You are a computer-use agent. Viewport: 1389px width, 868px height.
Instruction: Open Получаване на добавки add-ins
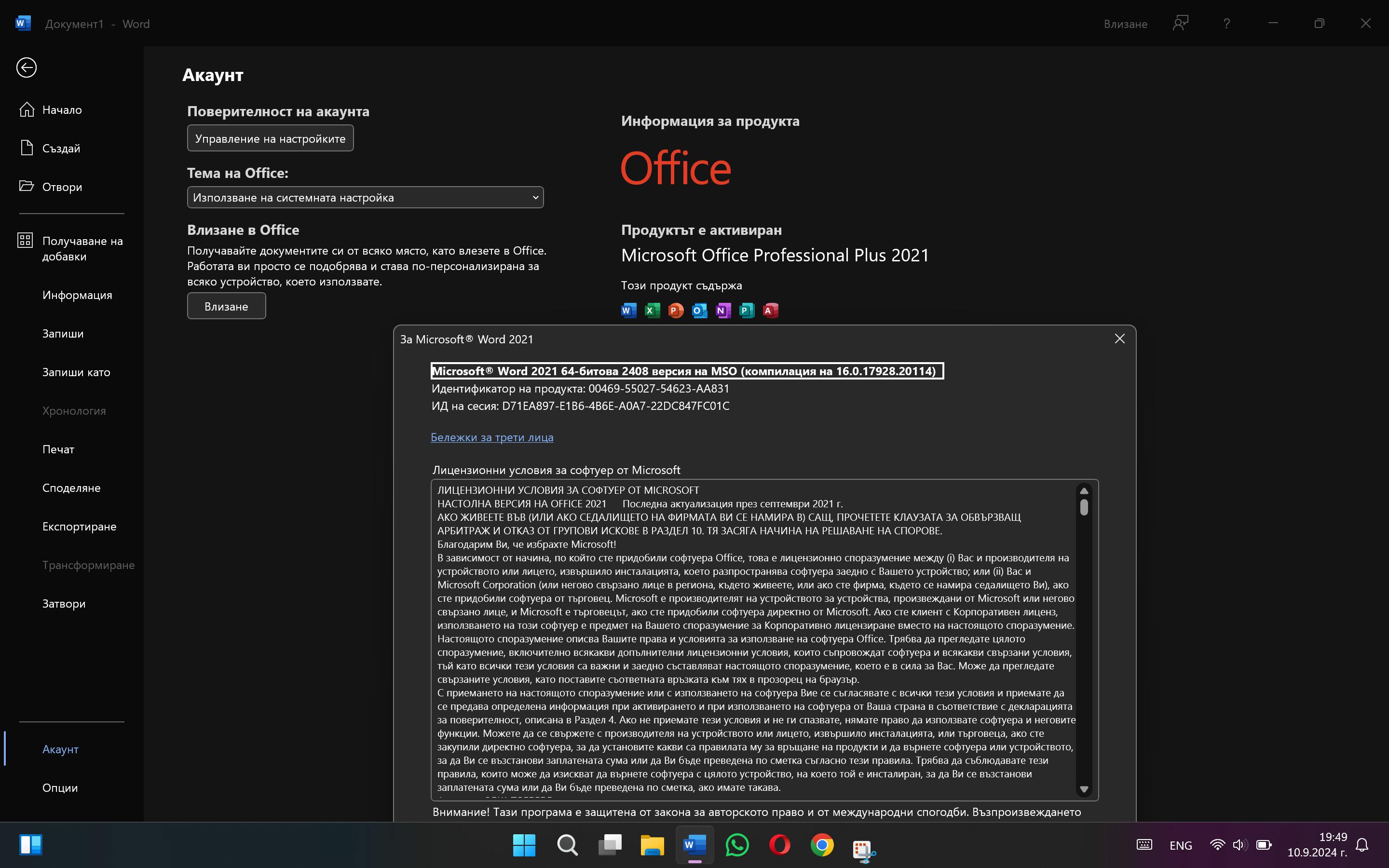[x=82, y=248]
